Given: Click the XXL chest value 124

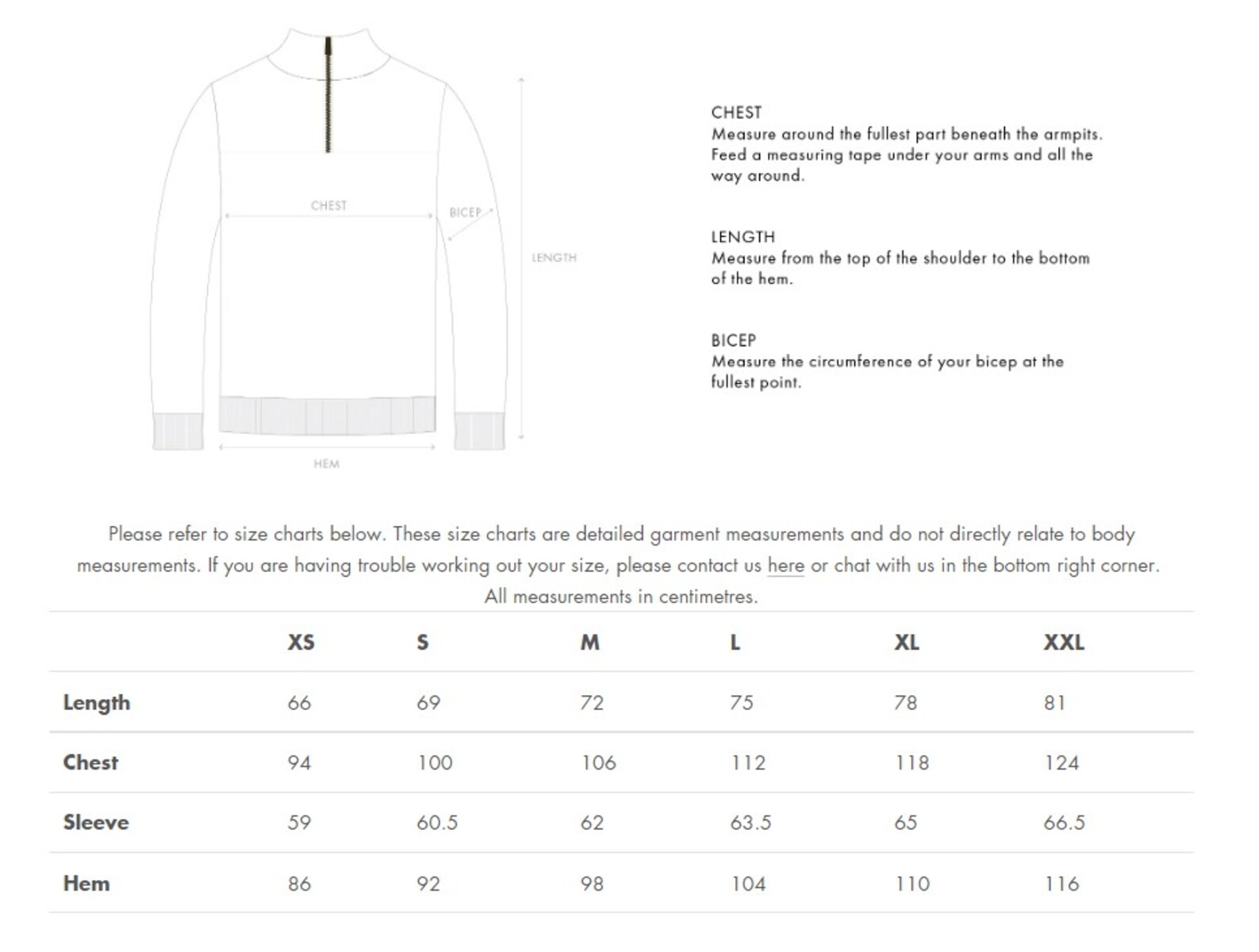Looking at the screenshot, I should click(x=1061, y=763).
